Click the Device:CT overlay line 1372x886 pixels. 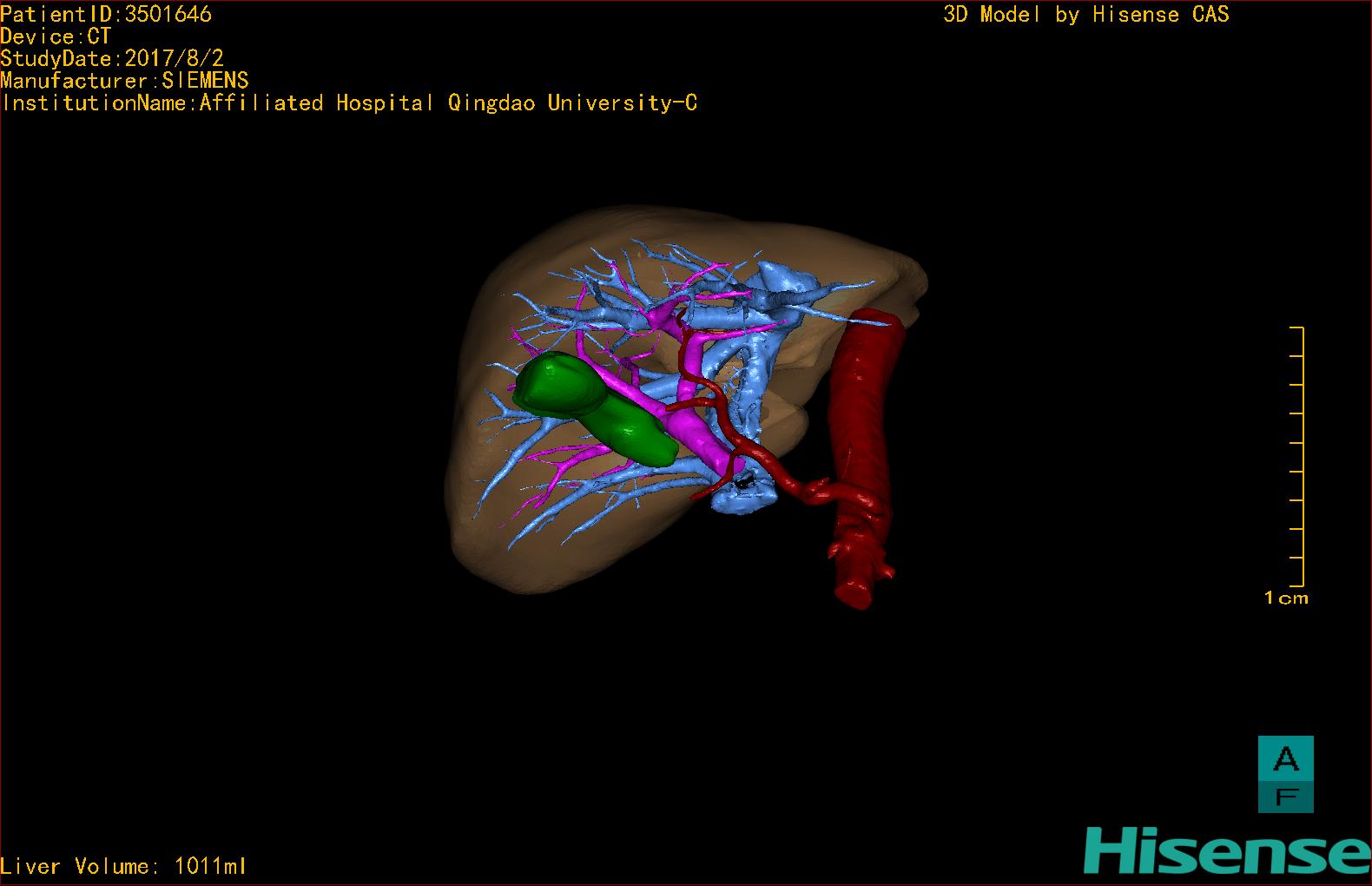(x=56, y=36)
